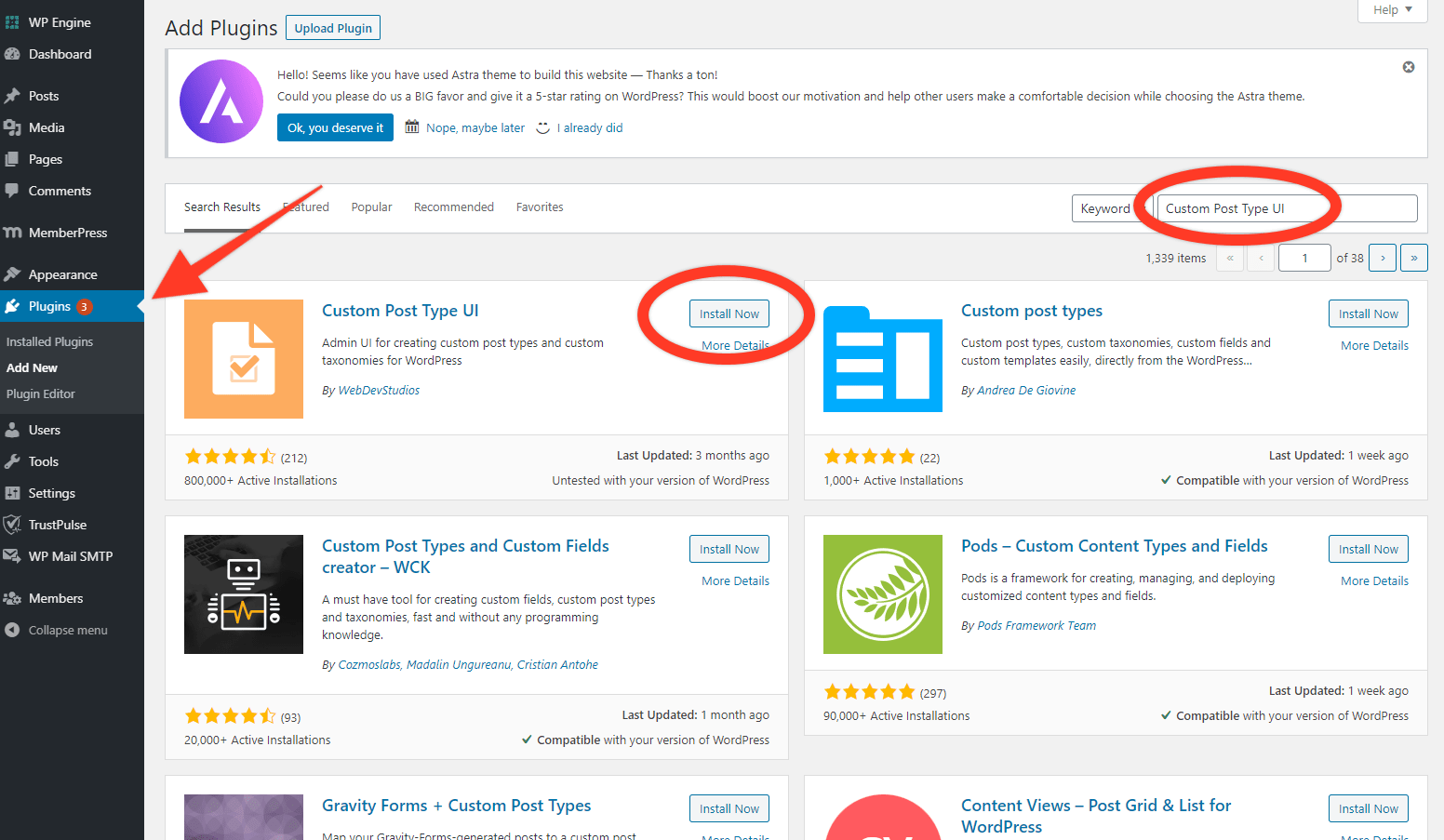The image size is (1444, 840).
Task: Open Pods Framework Team author link
Action: coord(1036,625)
